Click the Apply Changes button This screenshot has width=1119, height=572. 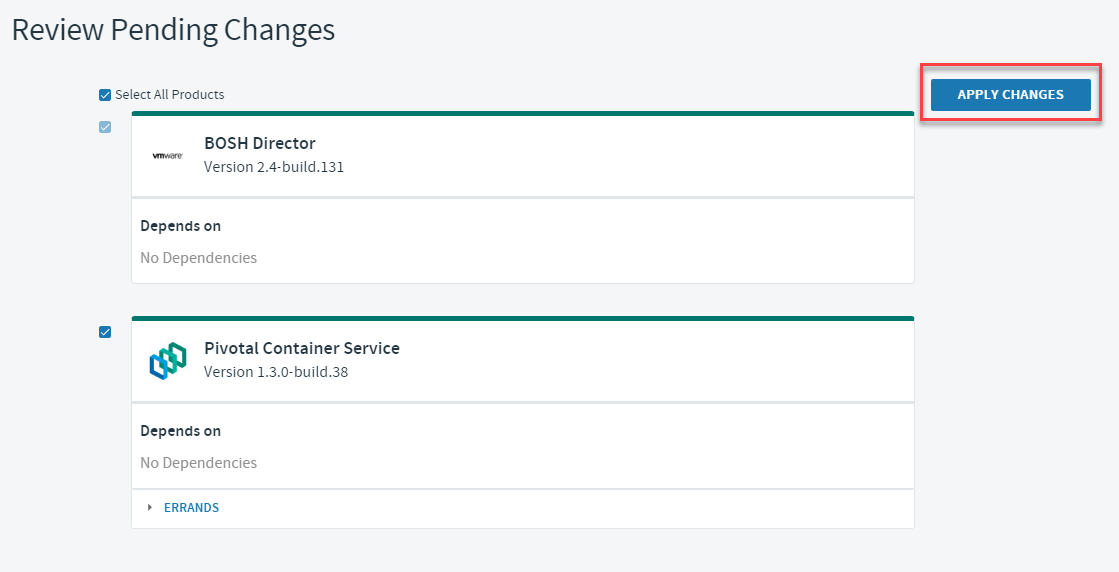[x=1011, y=95]
